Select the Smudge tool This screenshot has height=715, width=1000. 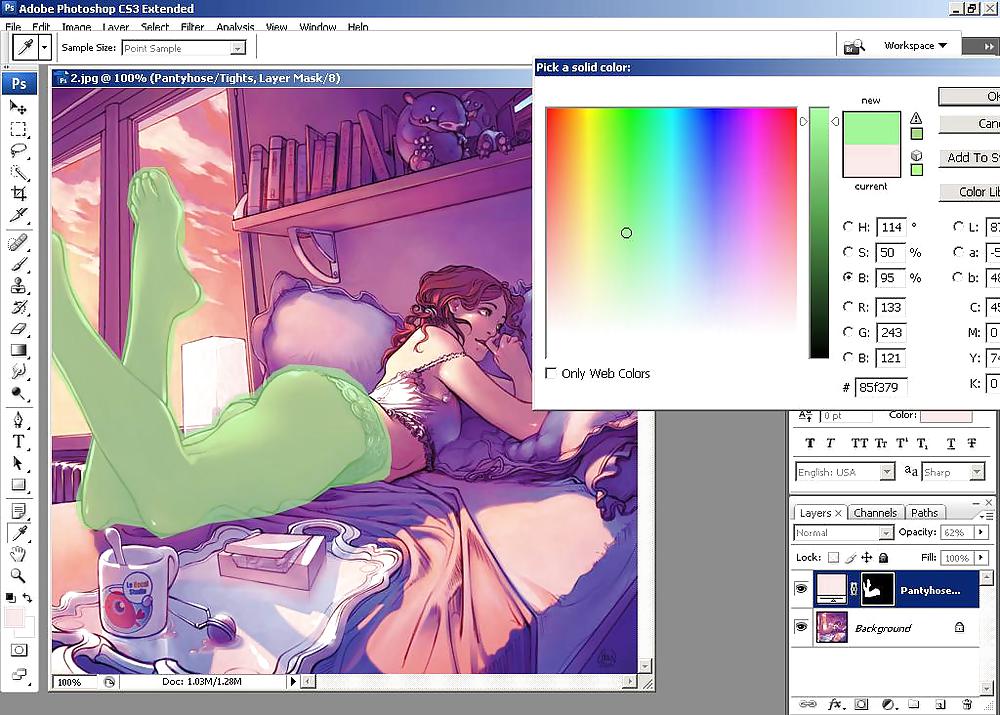coord(18,371)
